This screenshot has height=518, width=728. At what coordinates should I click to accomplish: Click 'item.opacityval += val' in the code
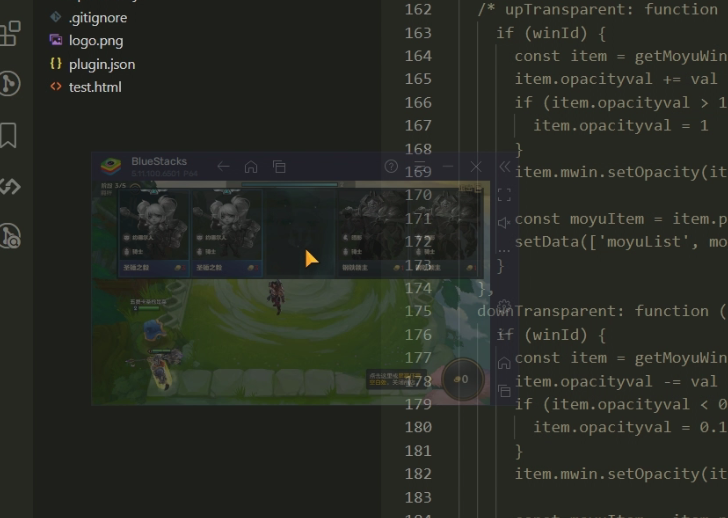click(616, 79)
